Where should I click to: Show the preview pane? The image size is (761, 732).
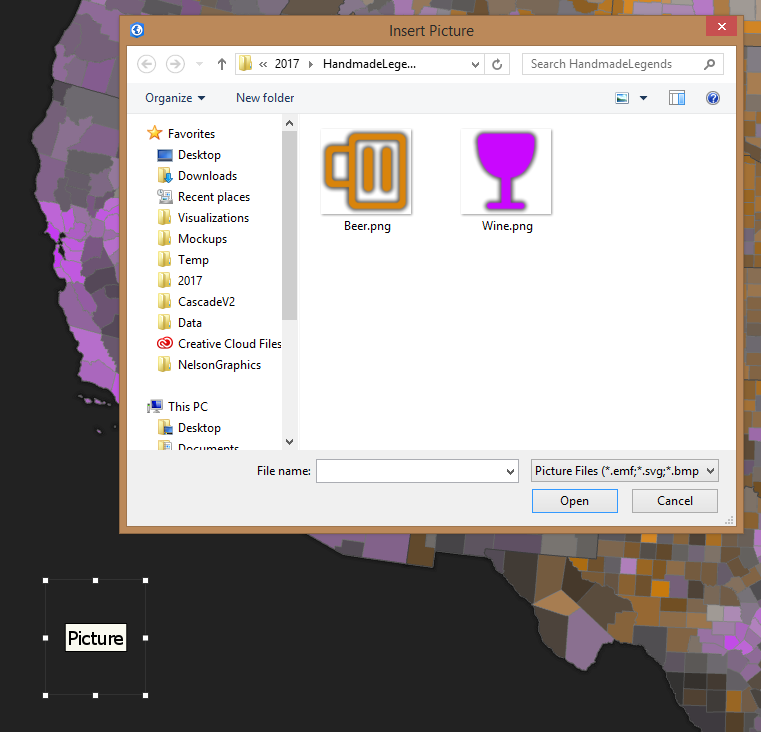[x=677, y=98]
